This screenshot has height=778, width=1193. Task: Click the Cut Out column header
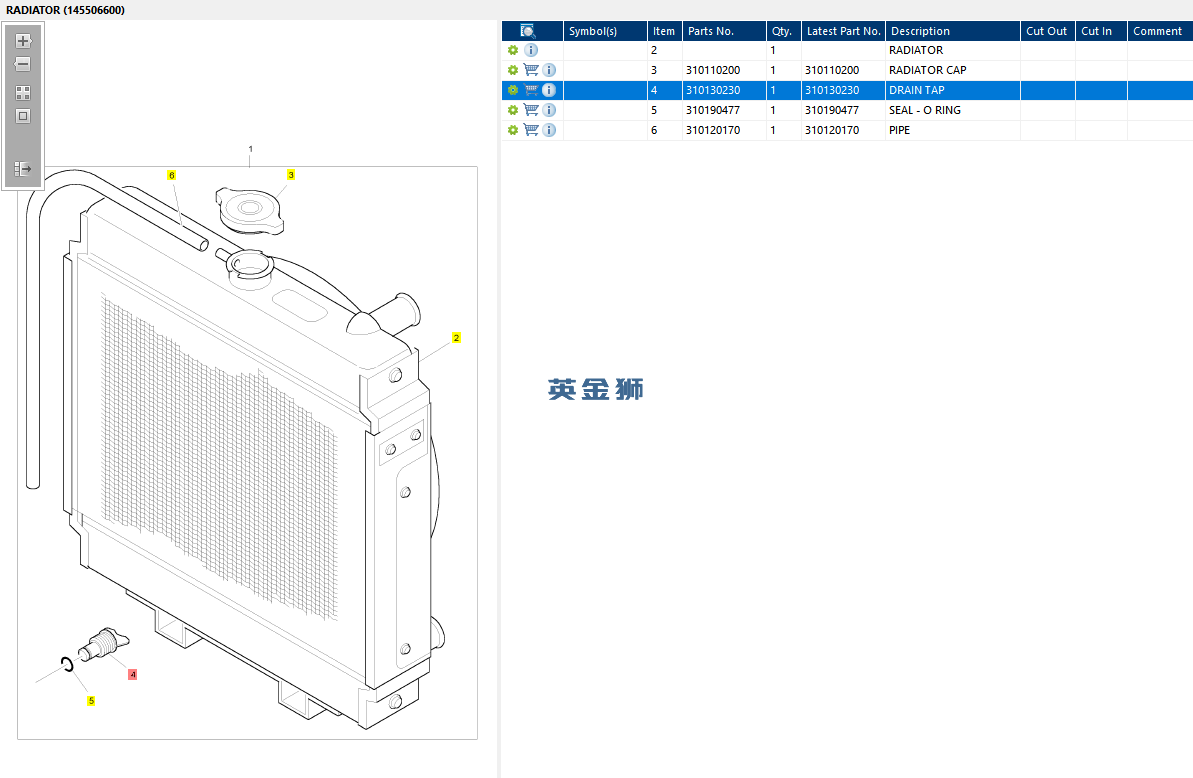tap(1048, 31)
